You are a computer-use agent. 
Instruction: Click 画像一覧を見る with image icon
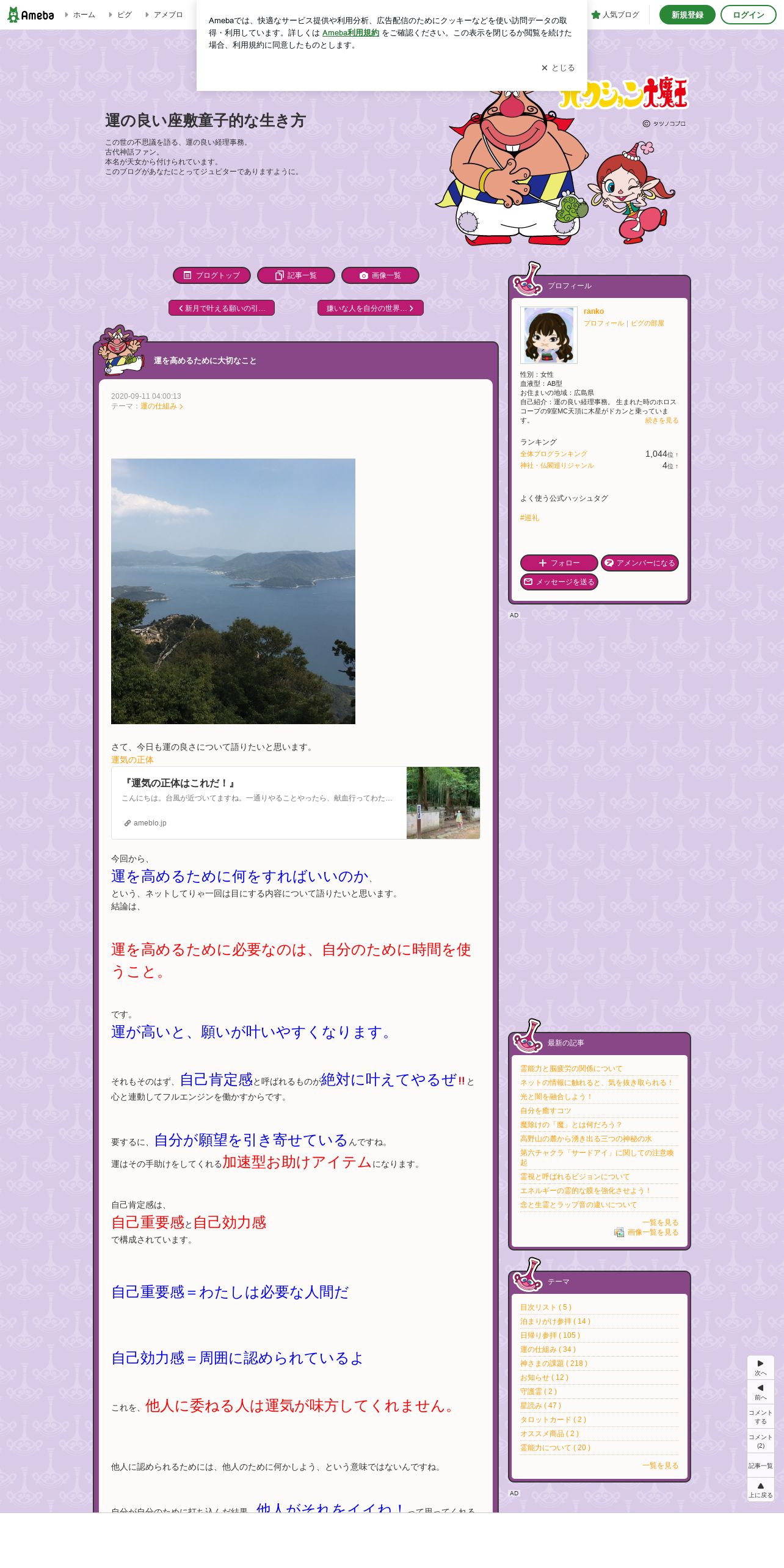647,1232
